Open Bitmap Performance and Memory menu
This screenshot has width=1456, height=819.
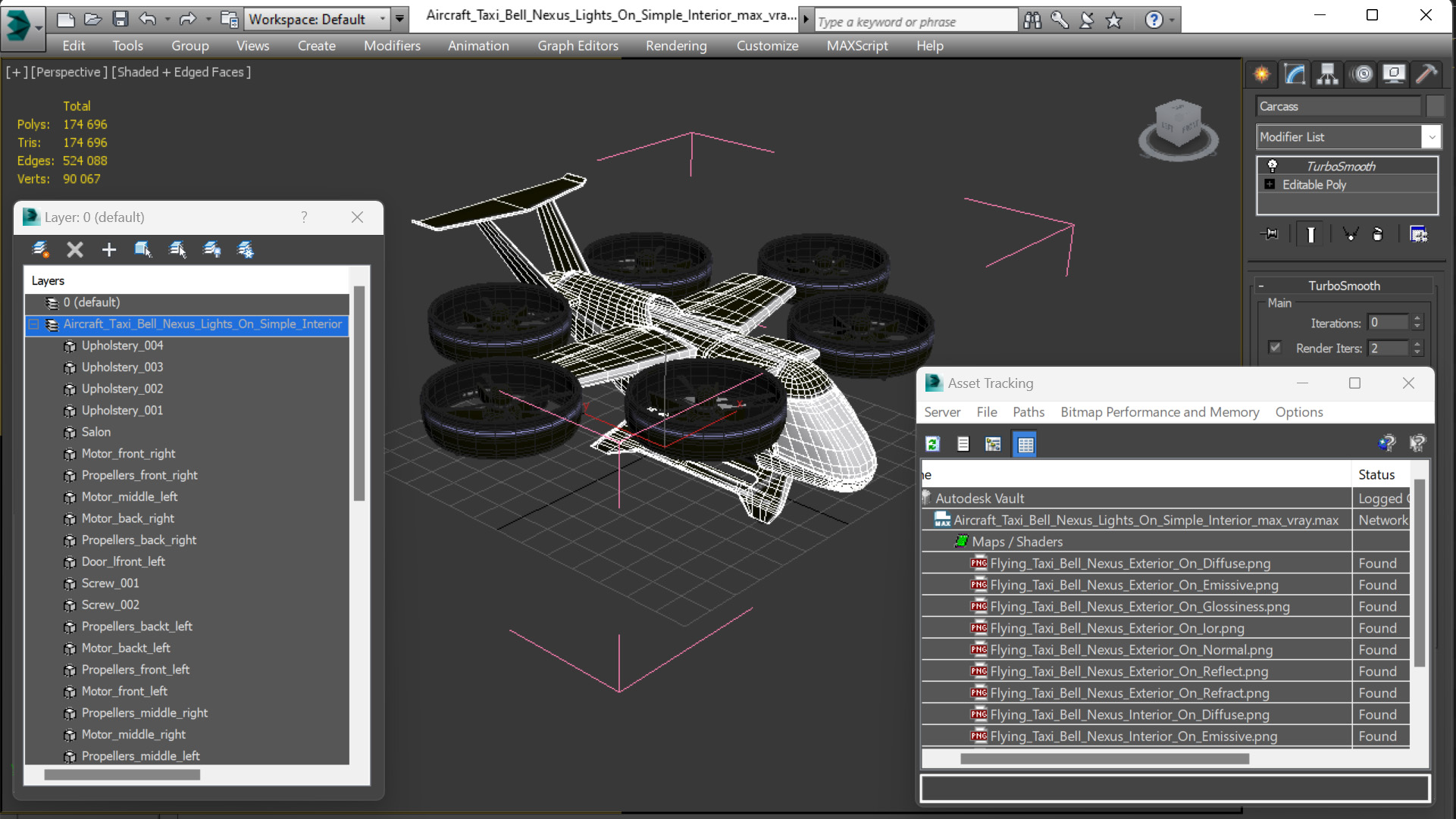1160,412
